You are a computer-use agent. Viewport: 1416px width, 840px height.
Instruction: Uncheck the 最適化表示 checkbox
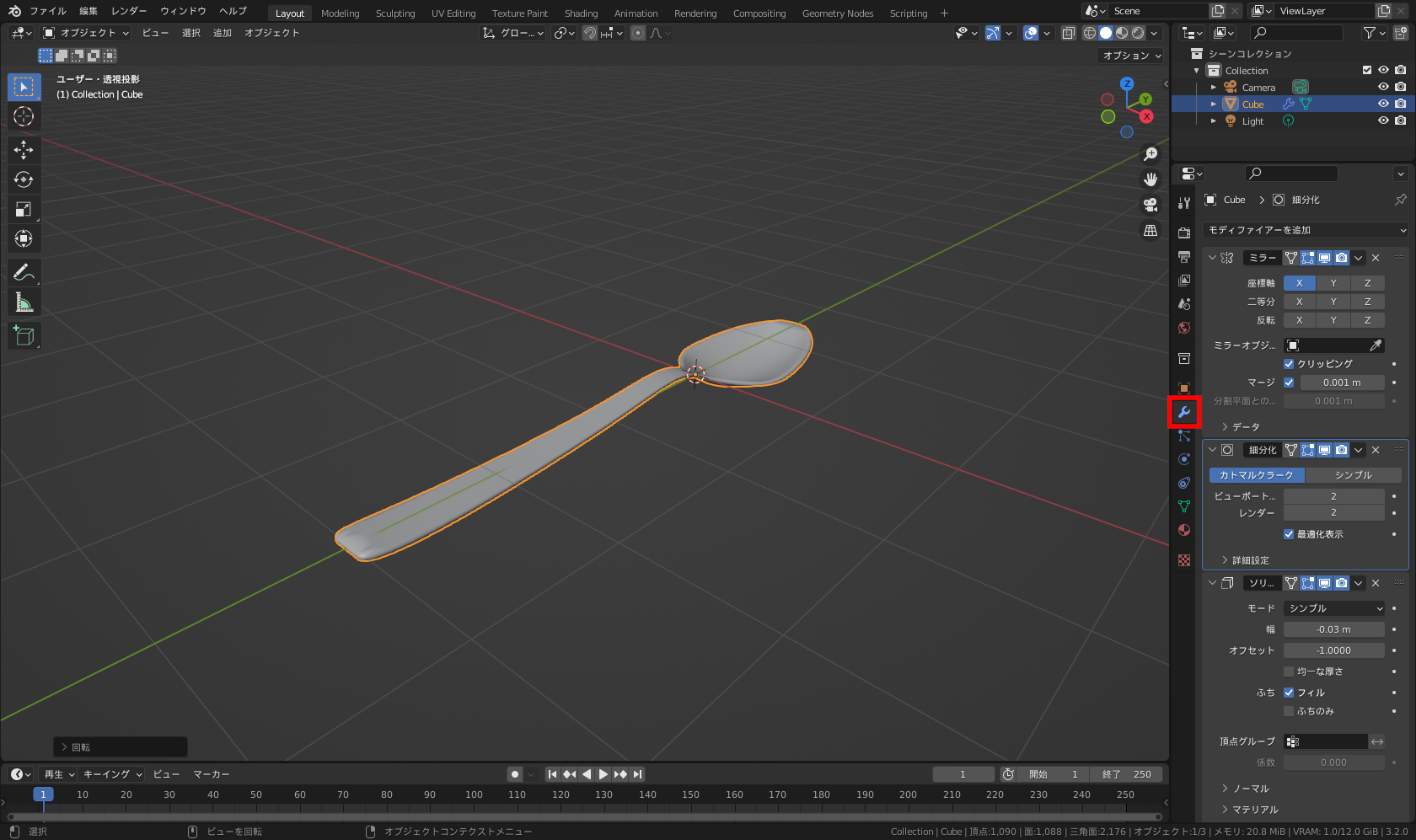click(1289, 534)
